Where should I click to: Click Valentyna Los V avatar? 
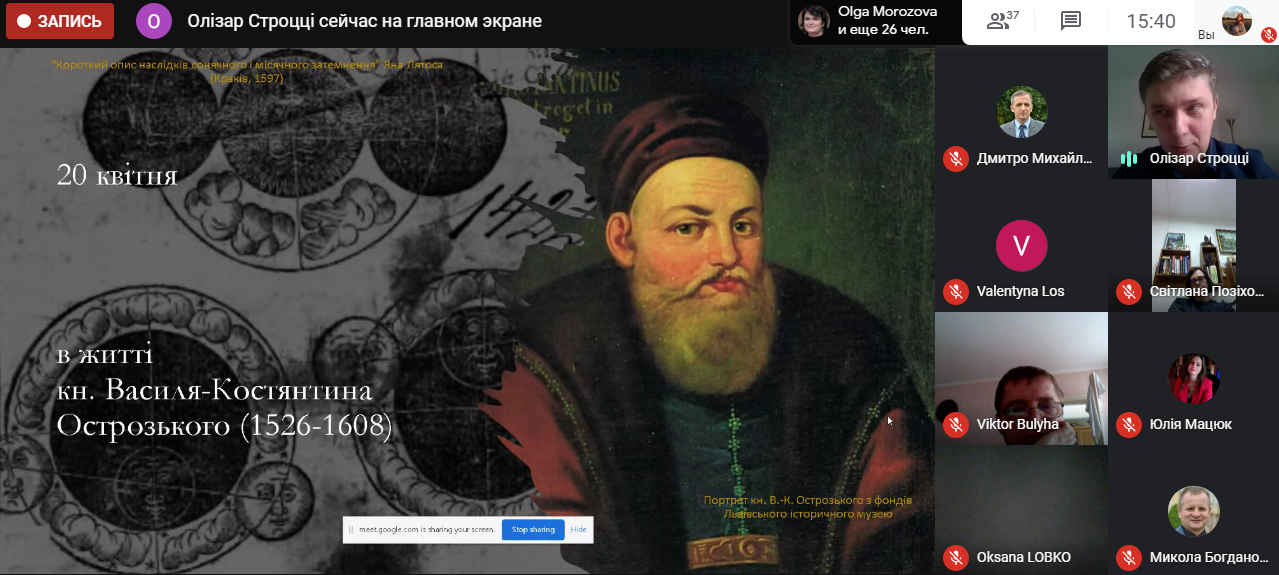(1021, 245)
